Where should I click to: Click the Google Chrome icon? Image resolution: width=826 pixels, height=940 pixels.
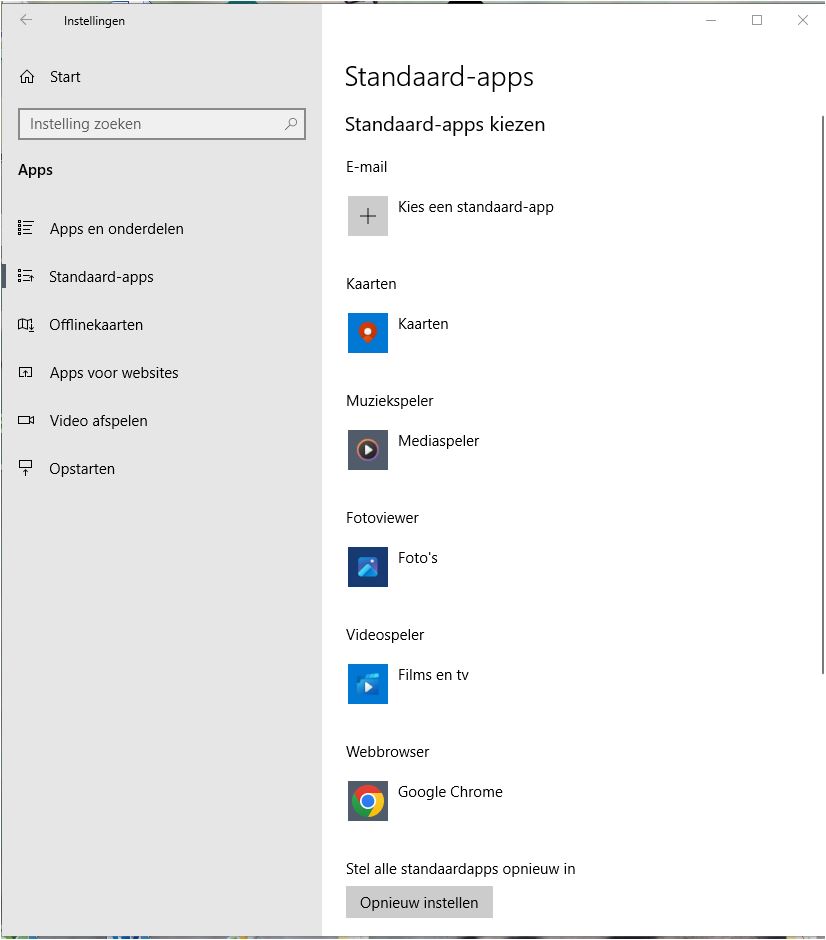368,801
